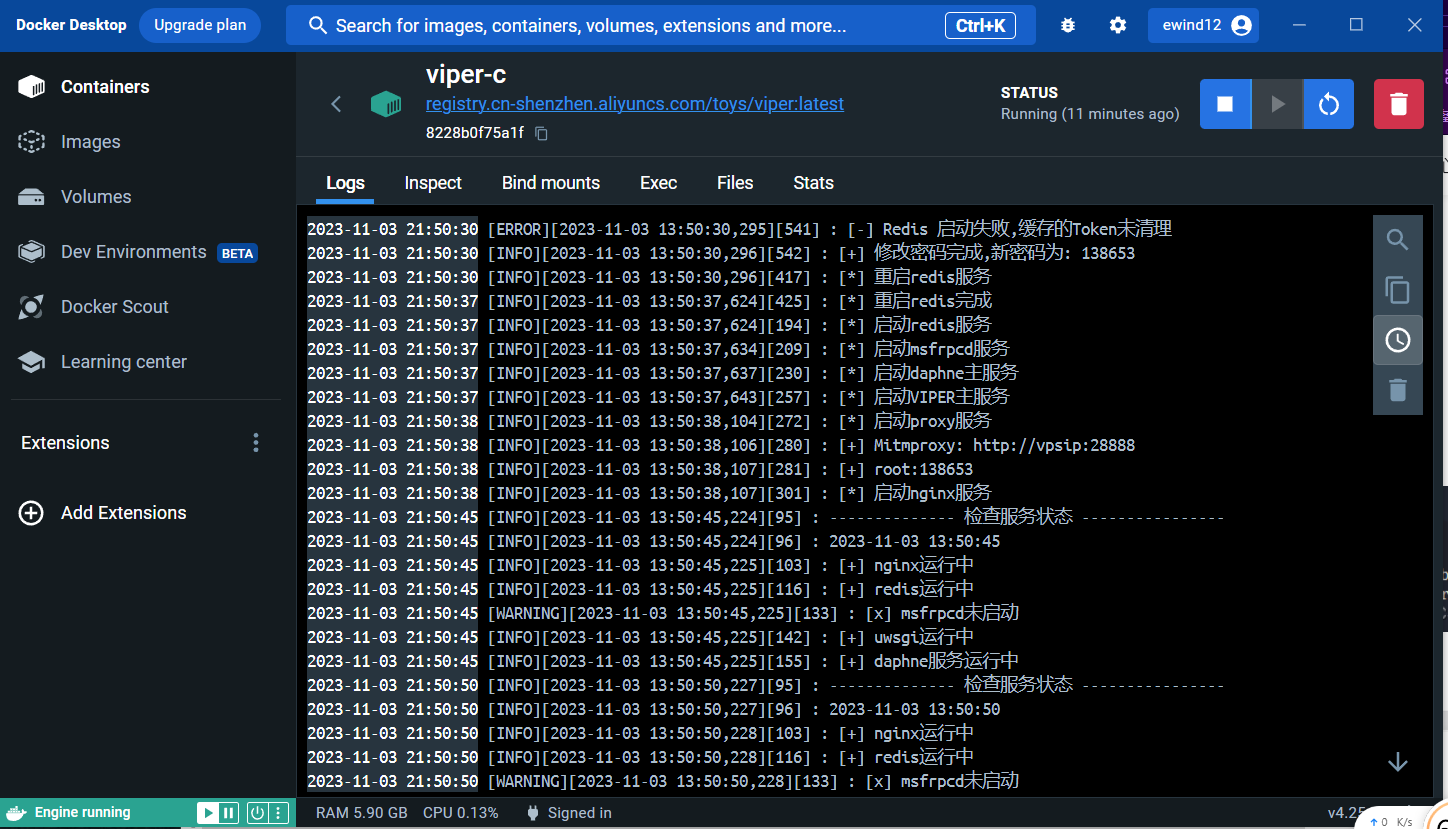Click the Extensions heading

pyautogui.click(x=65, y=443)
